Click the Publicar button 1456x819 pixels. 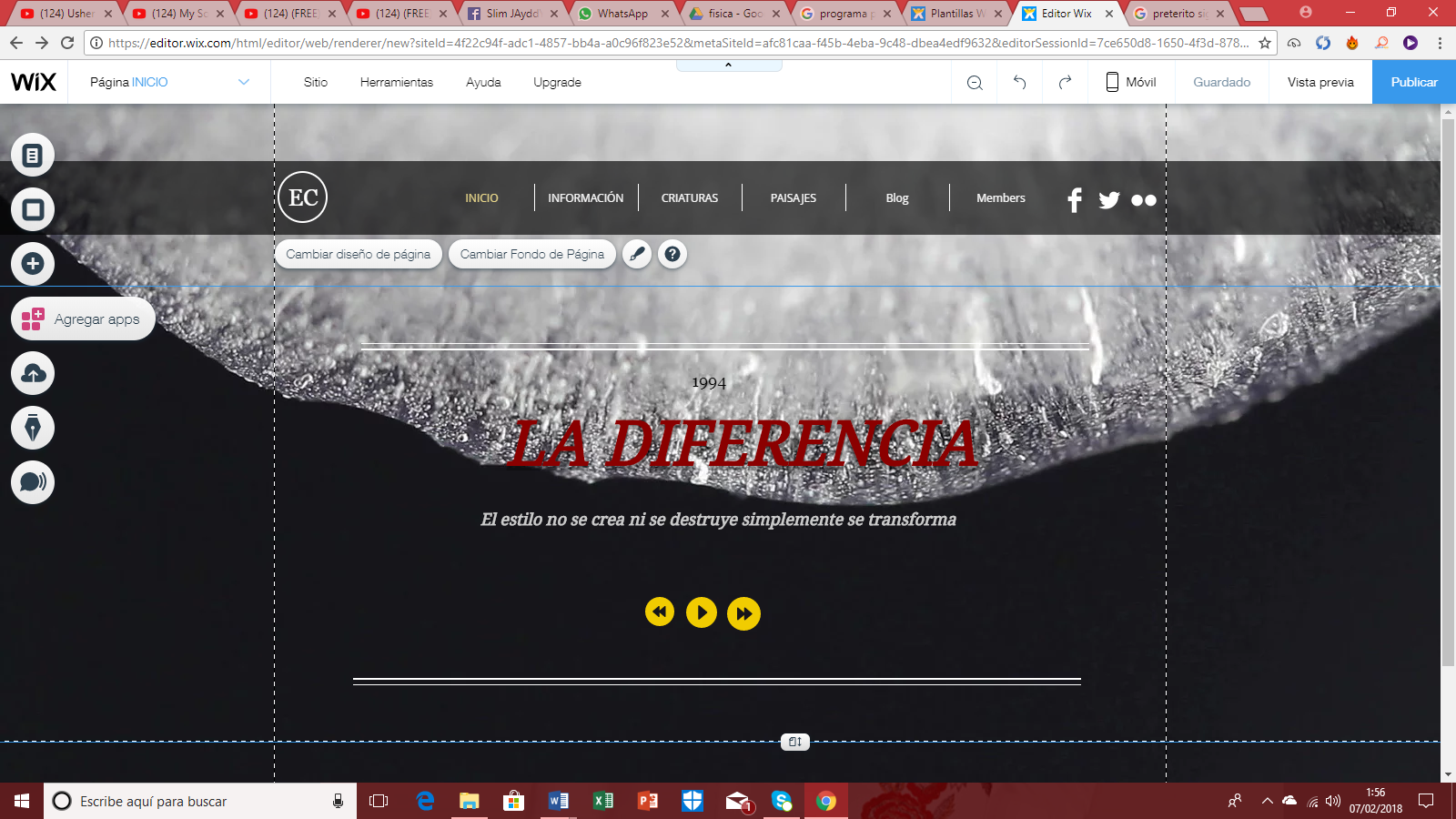pos(1413,82)
